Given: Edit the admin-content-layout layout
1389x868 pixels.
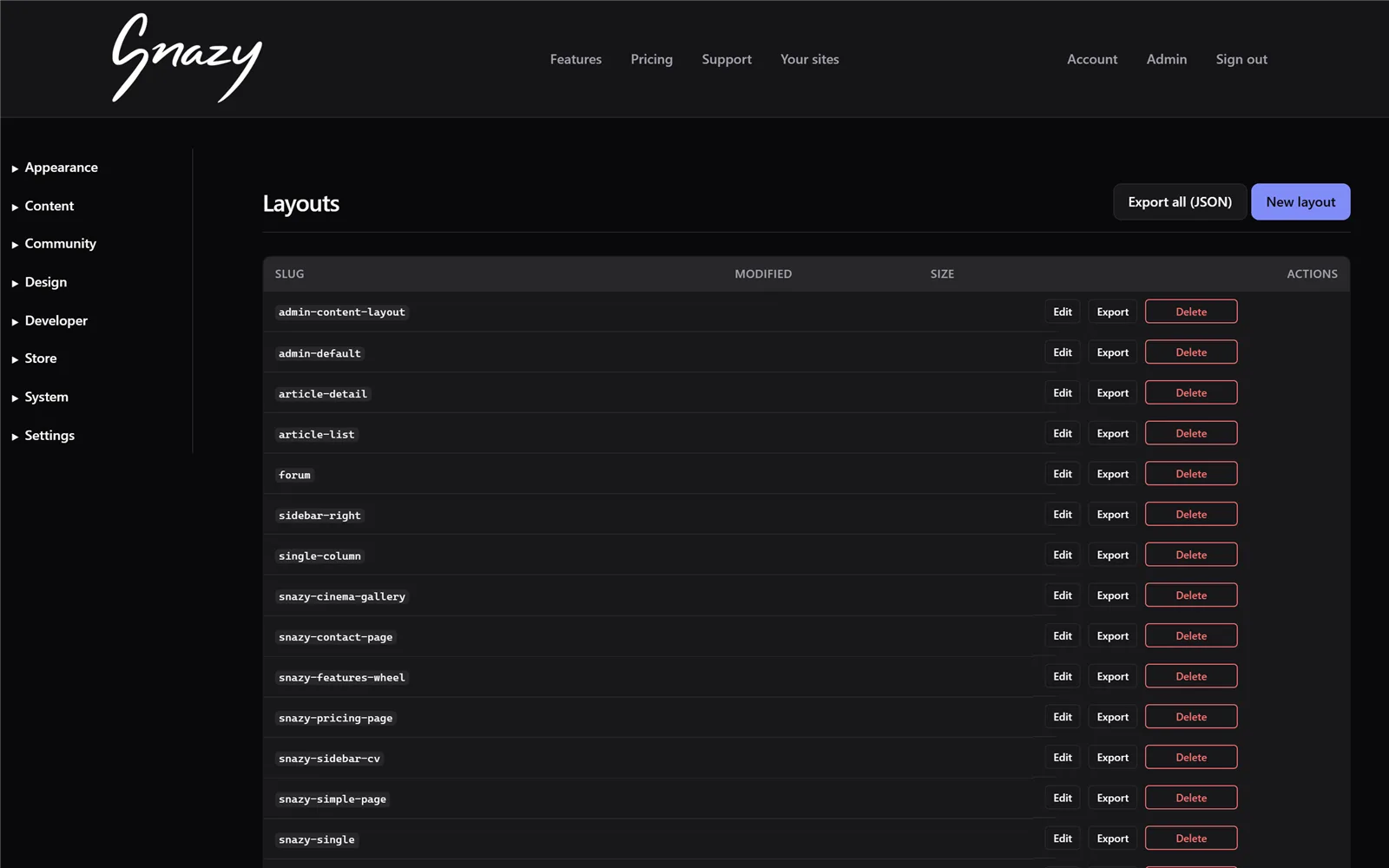Looking at the screenshot, I should pyautogui.click(x=1063, y=312).
